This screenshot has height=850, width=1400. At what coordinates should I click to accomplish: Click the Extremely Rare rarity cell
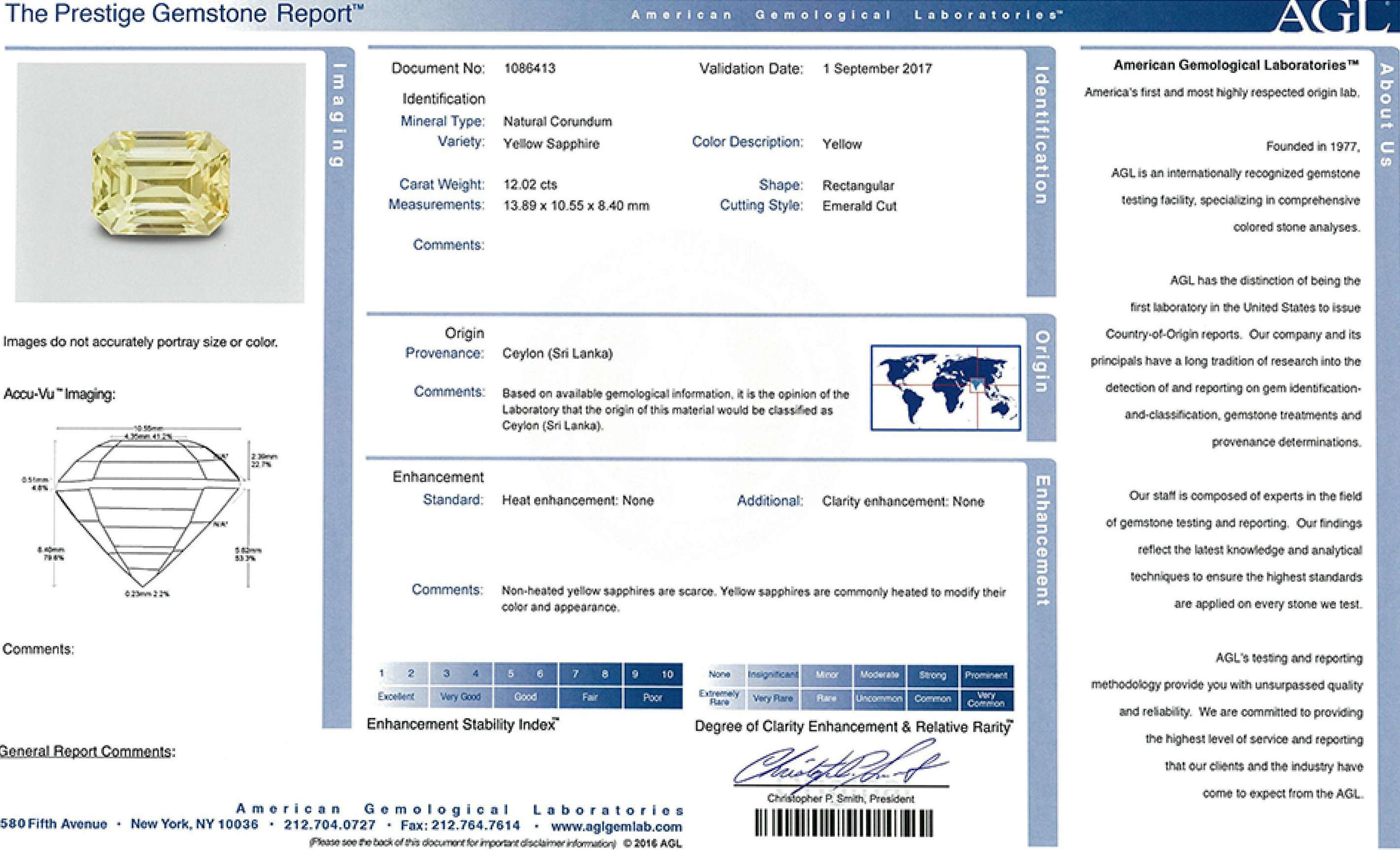coord(719,698)
